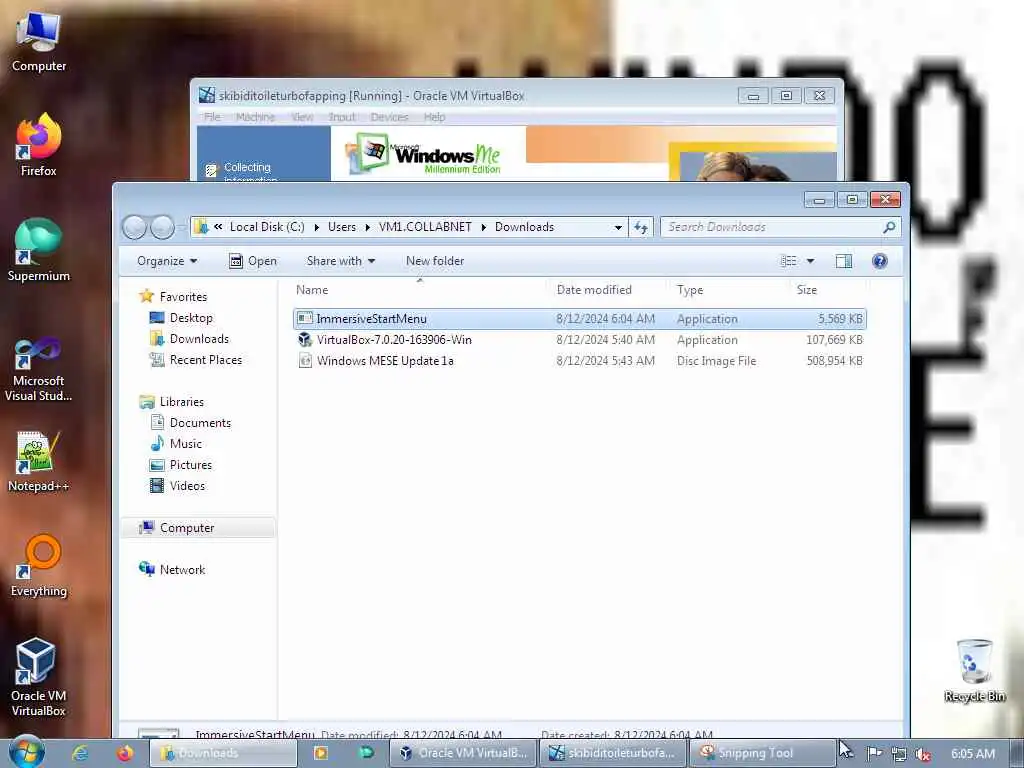
Task: Sort files by the Type column header
Action: click(x=728, y=290)
